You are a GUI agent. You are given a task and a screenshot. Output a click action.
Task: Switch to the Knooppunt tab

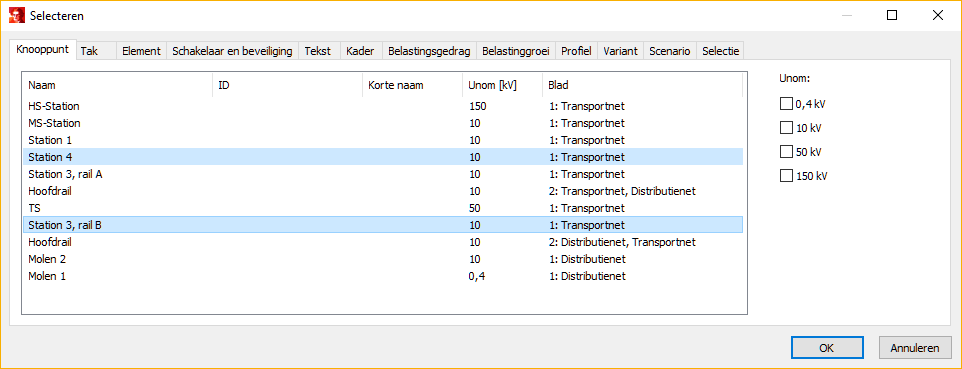[x=42, y=50]
